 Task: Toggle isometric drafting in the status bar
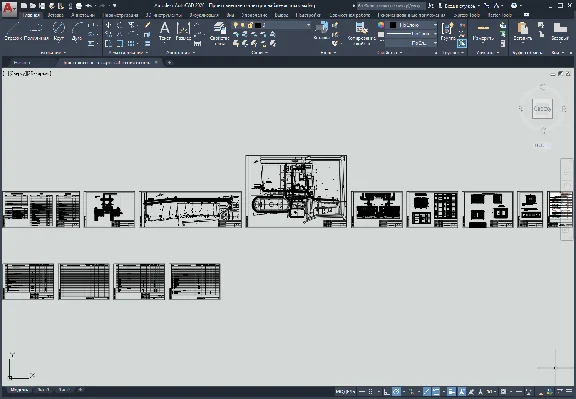click(411, 392)
